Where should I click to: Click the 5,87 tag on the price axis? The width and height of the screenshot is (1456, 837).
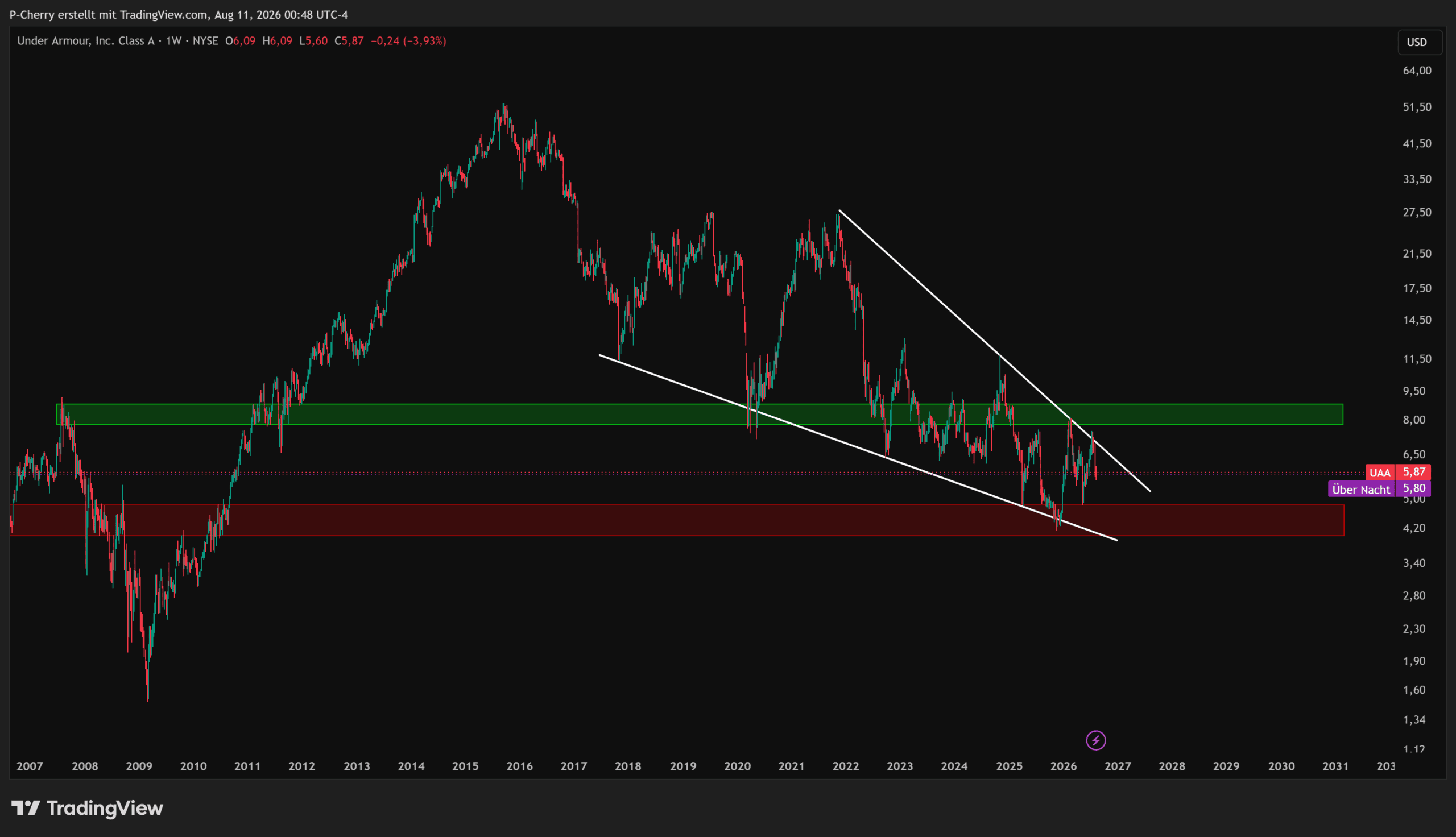coord(1413,472)
